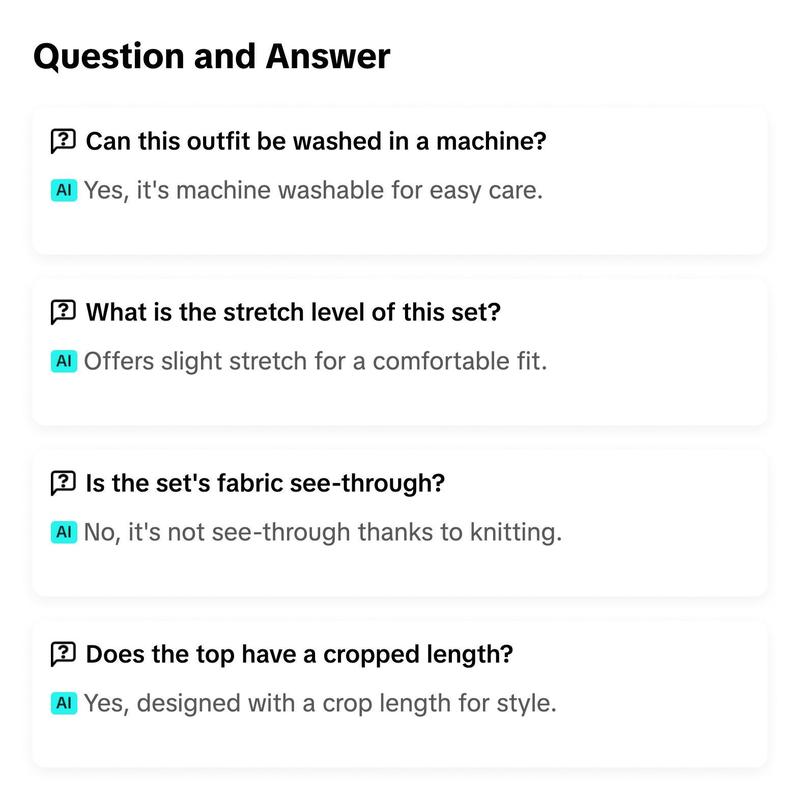Click AI badge next to crop length answer
This screenshot has height=800, width=800.
(x=64, y=703)
